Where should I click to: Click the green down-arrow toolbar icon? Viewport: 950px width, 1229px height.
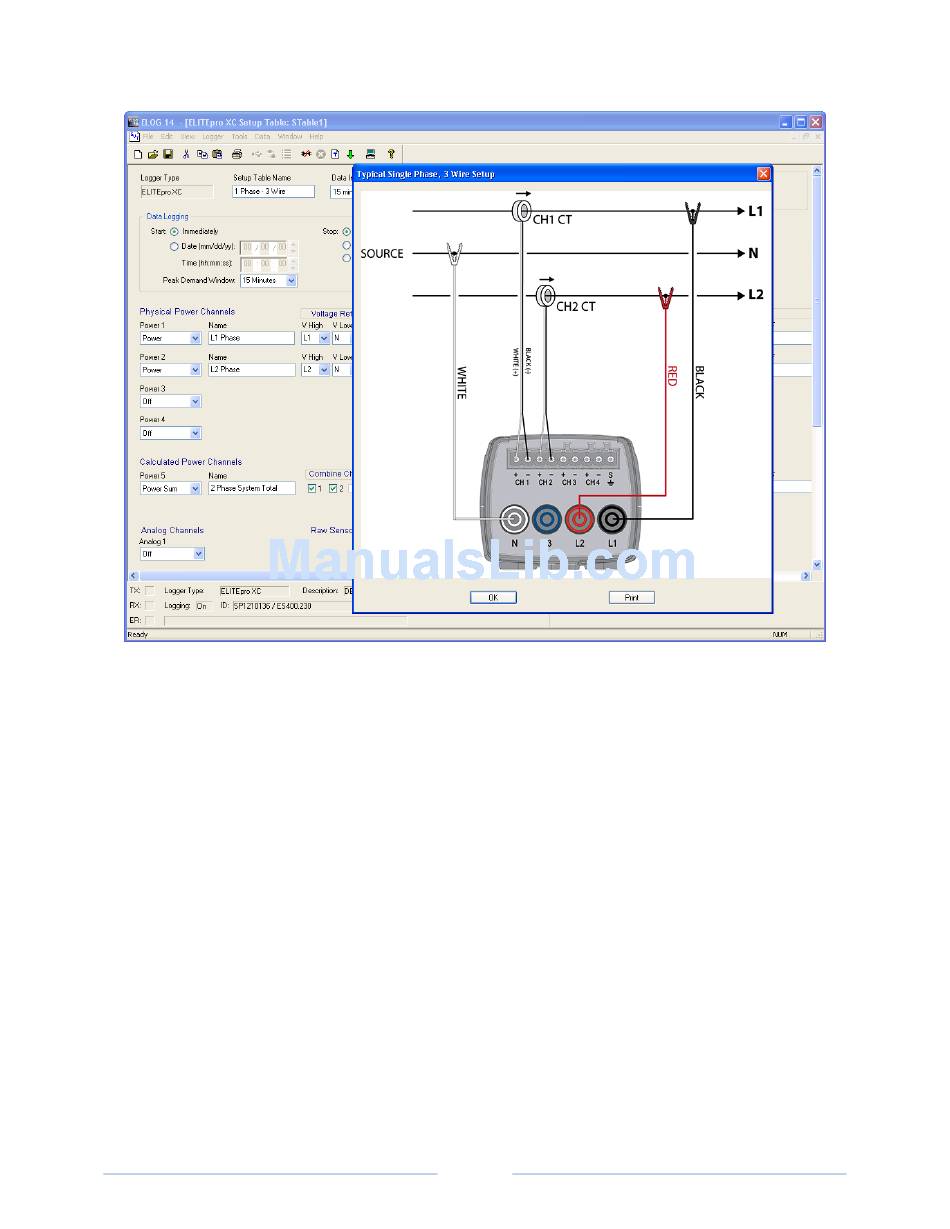(351, 154)
